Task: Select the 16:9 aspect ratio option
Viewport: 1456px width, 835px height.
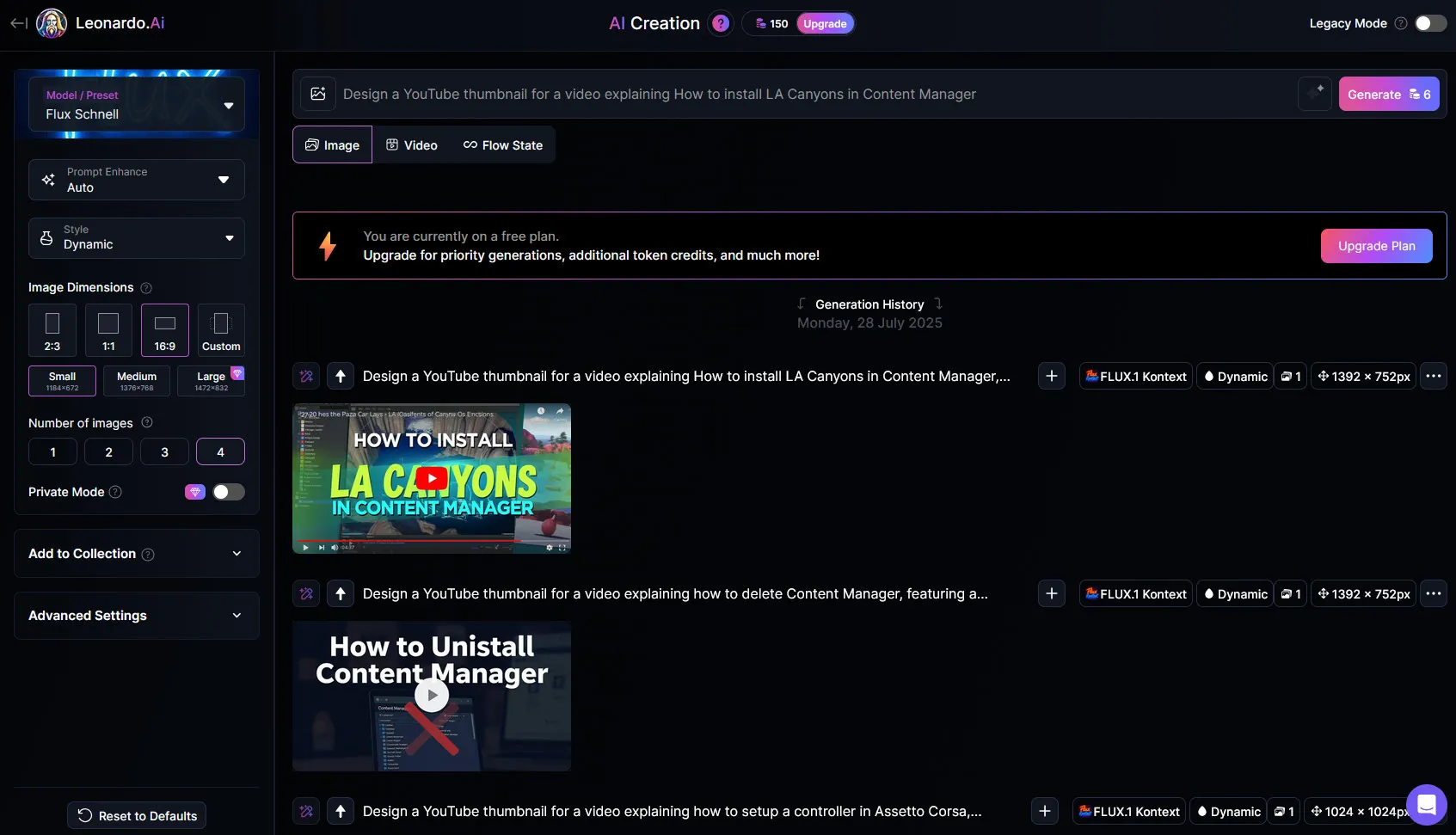Action: (x=164, y=329)
